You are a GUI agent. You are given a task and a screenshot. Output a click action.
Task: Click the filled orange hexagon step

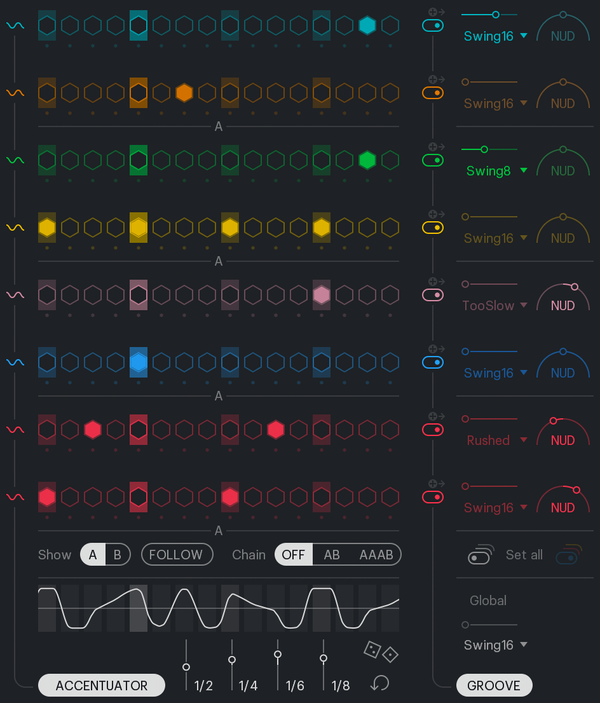click(x=184, y=93)
